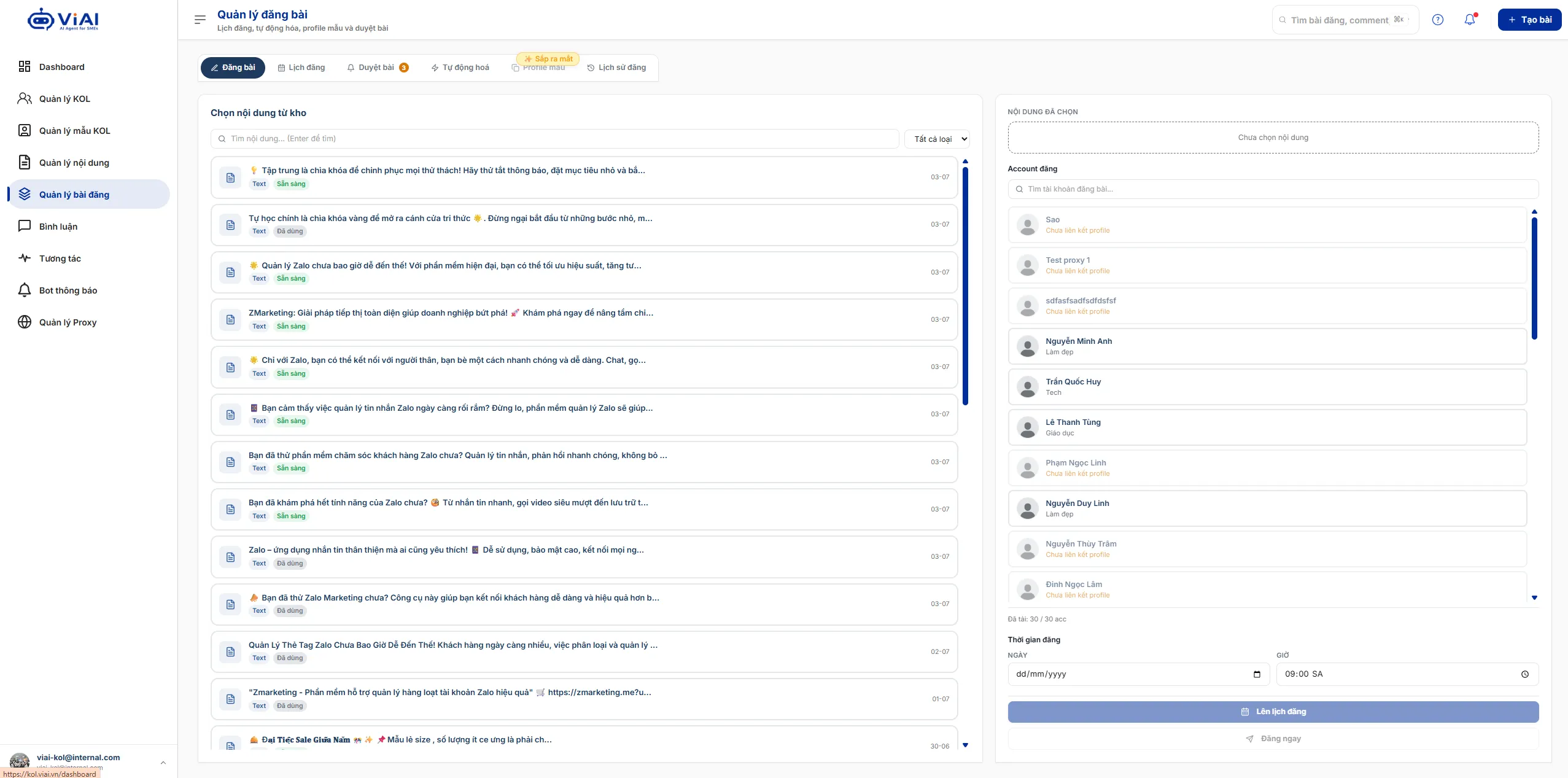Viewport: 1568px width, 778px height.
Task: Click the ViAI logo
Action: coord(63,20)
